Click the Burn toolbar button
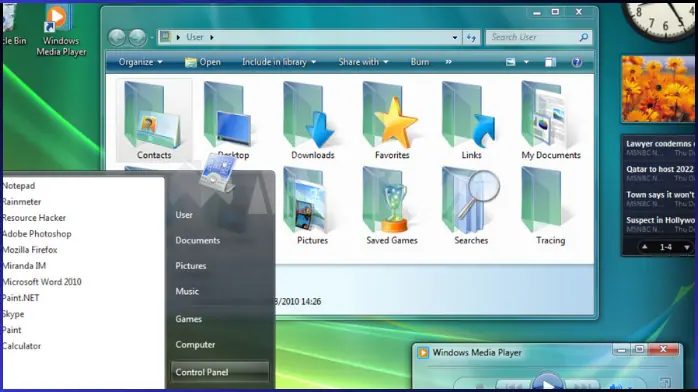Viewport: 698px width, 392px height. pos(420,62)
